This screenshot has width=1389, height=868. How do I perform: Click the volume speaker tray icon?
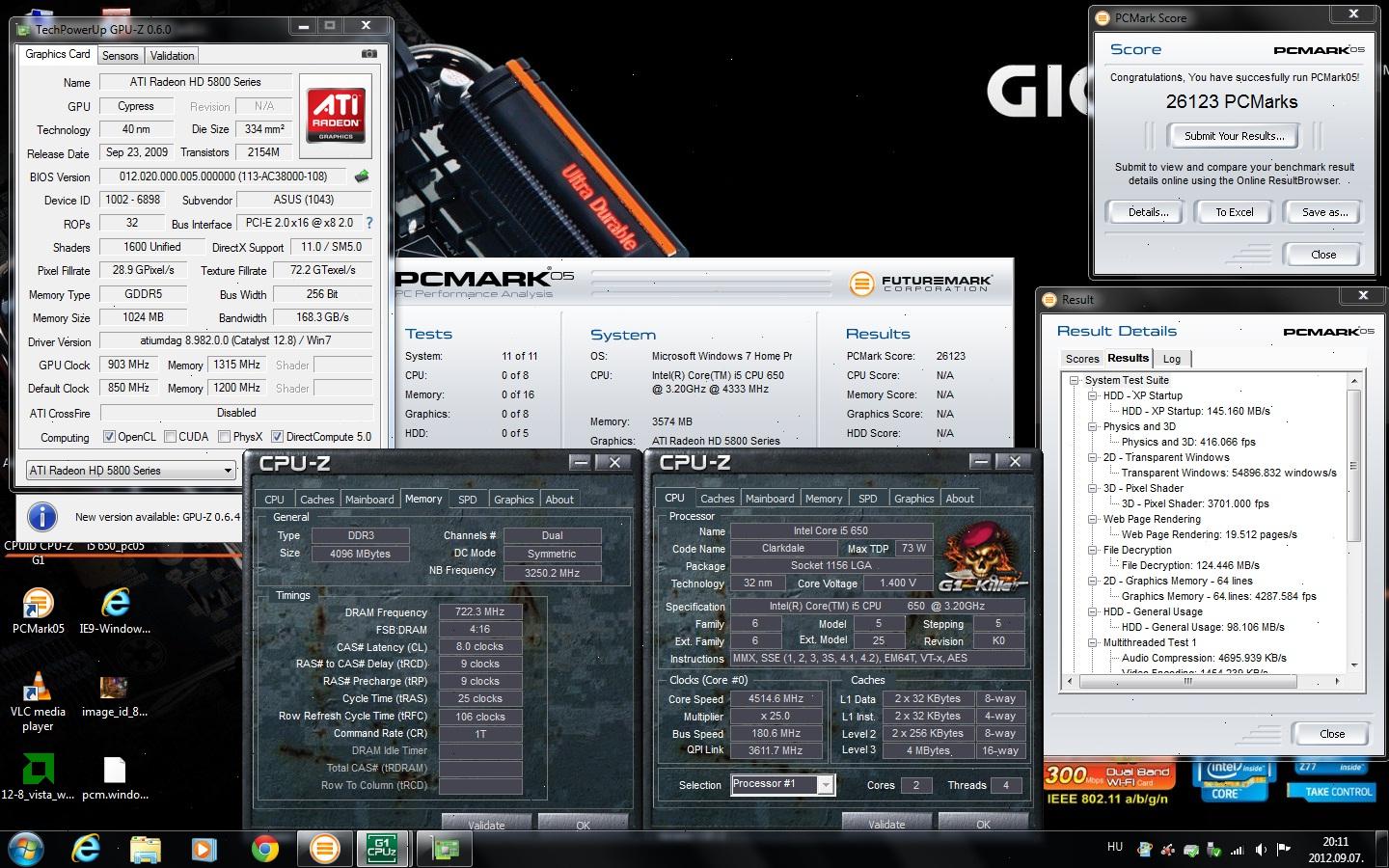click(1261, 850)
